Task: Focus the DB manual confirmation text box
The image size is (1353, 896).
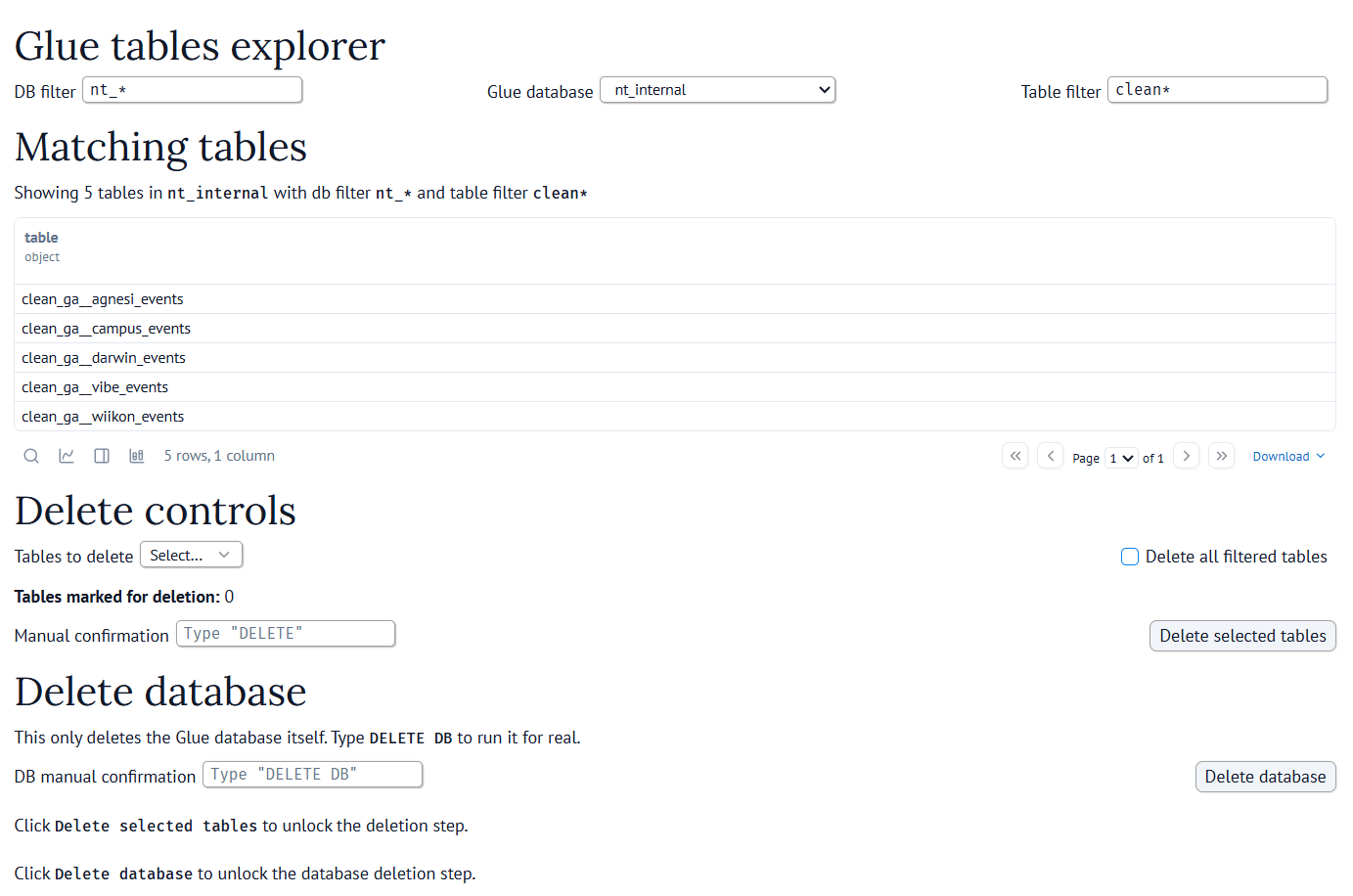Action: pyautogui.click(x=312, y=774)
